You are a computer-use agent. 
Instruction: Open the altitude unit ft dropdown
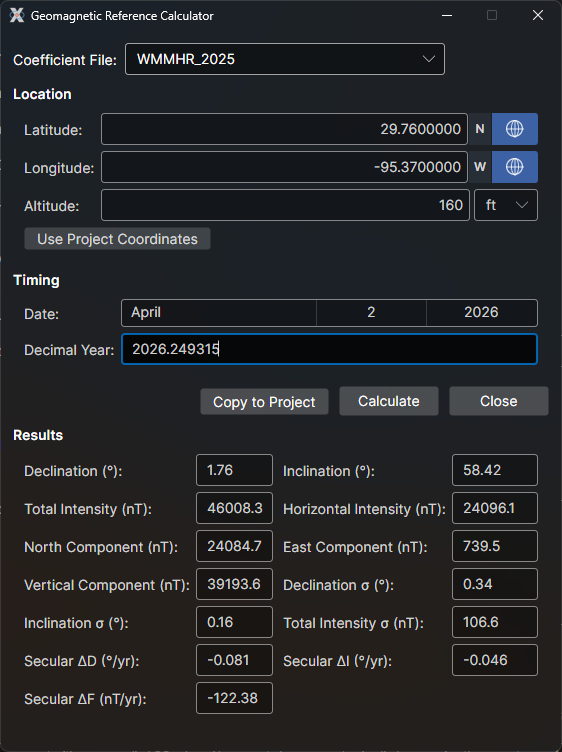[x=506, y=205]
